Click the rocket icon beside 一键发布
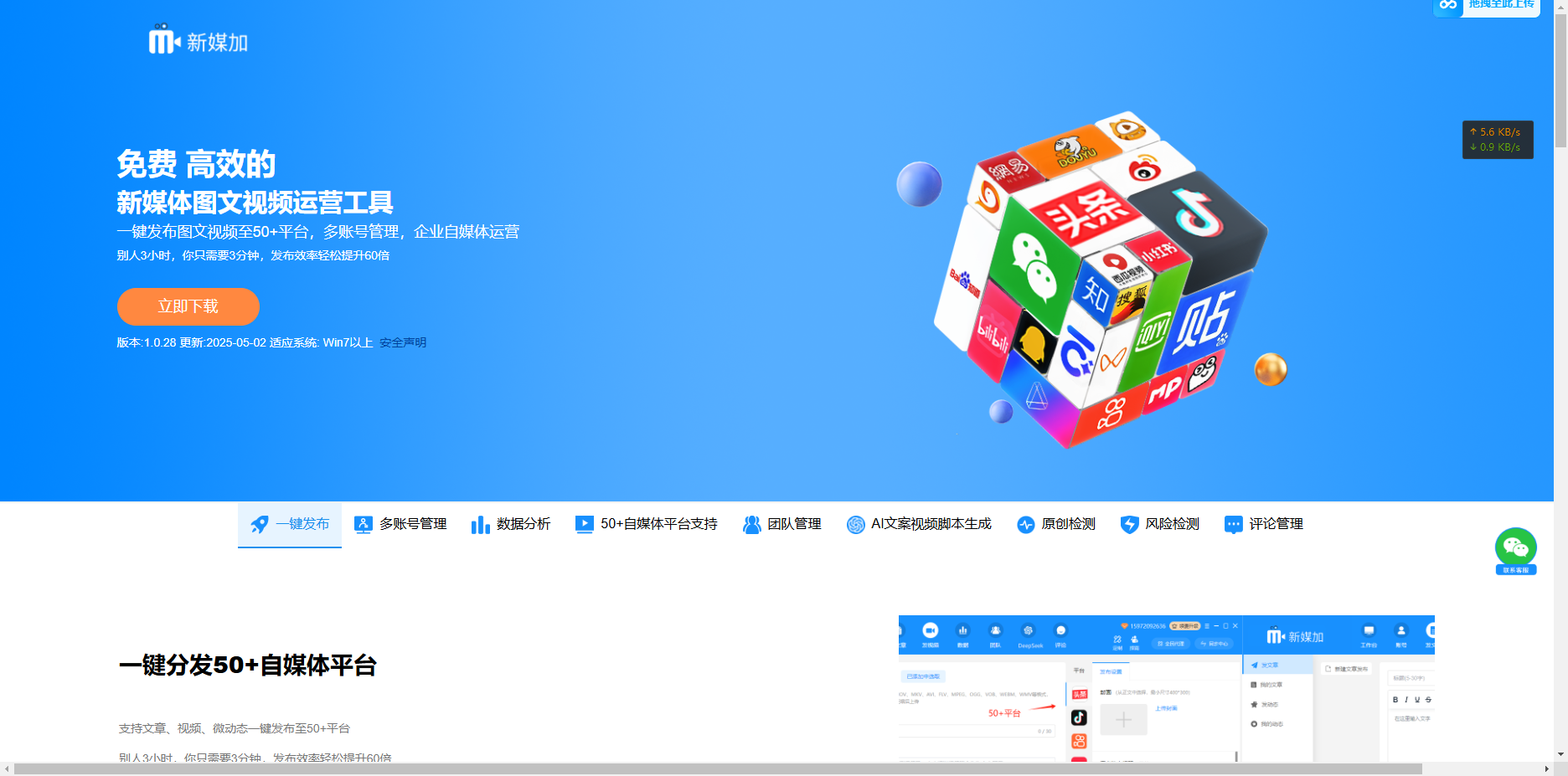The height and width of the screenshot is (776, 1568). point(260,525)
